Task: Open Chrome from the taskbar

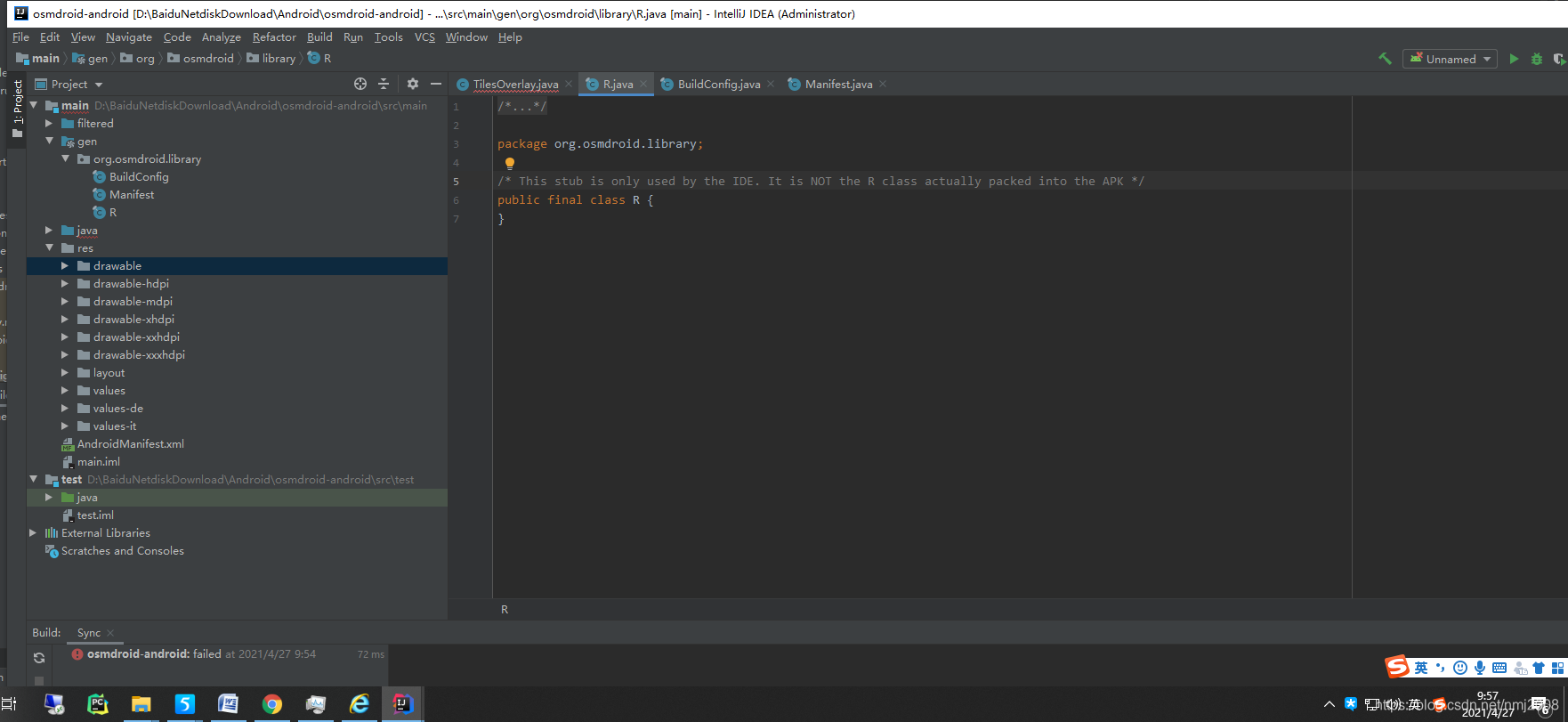Action: pos(272,704)
